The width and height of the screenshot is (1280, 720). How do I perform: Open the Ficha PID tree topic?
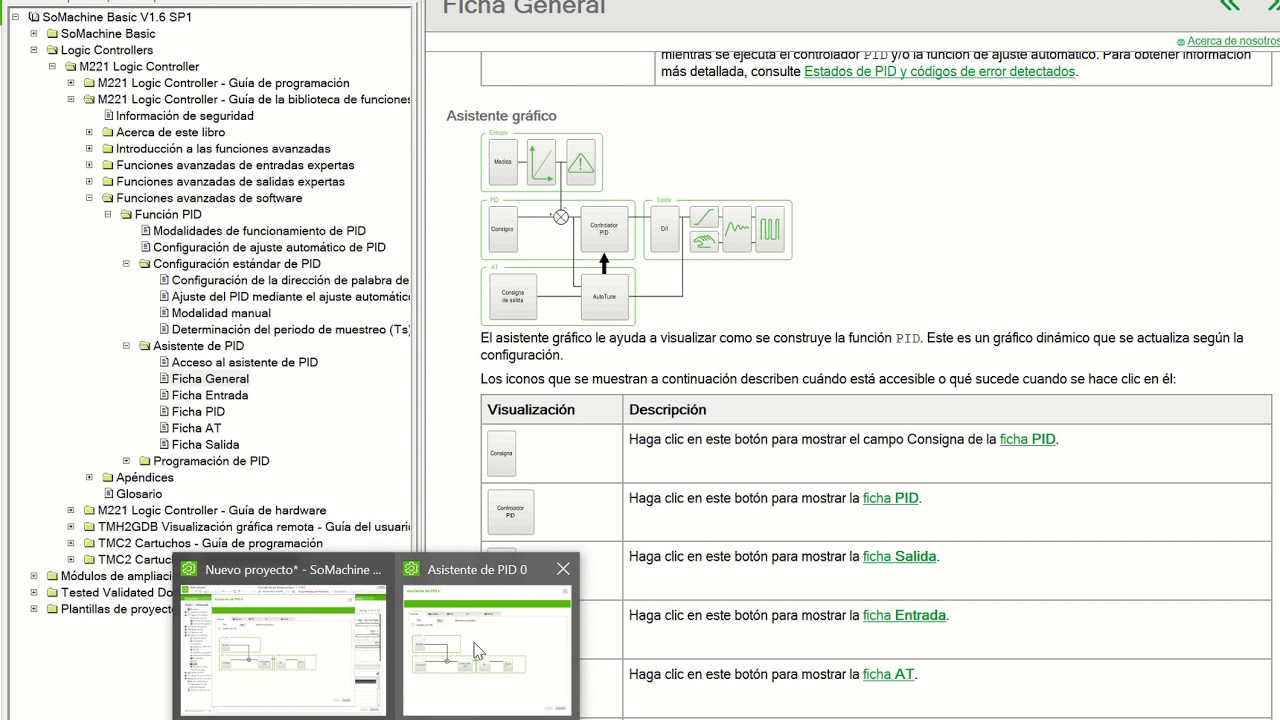coord(198,412)
